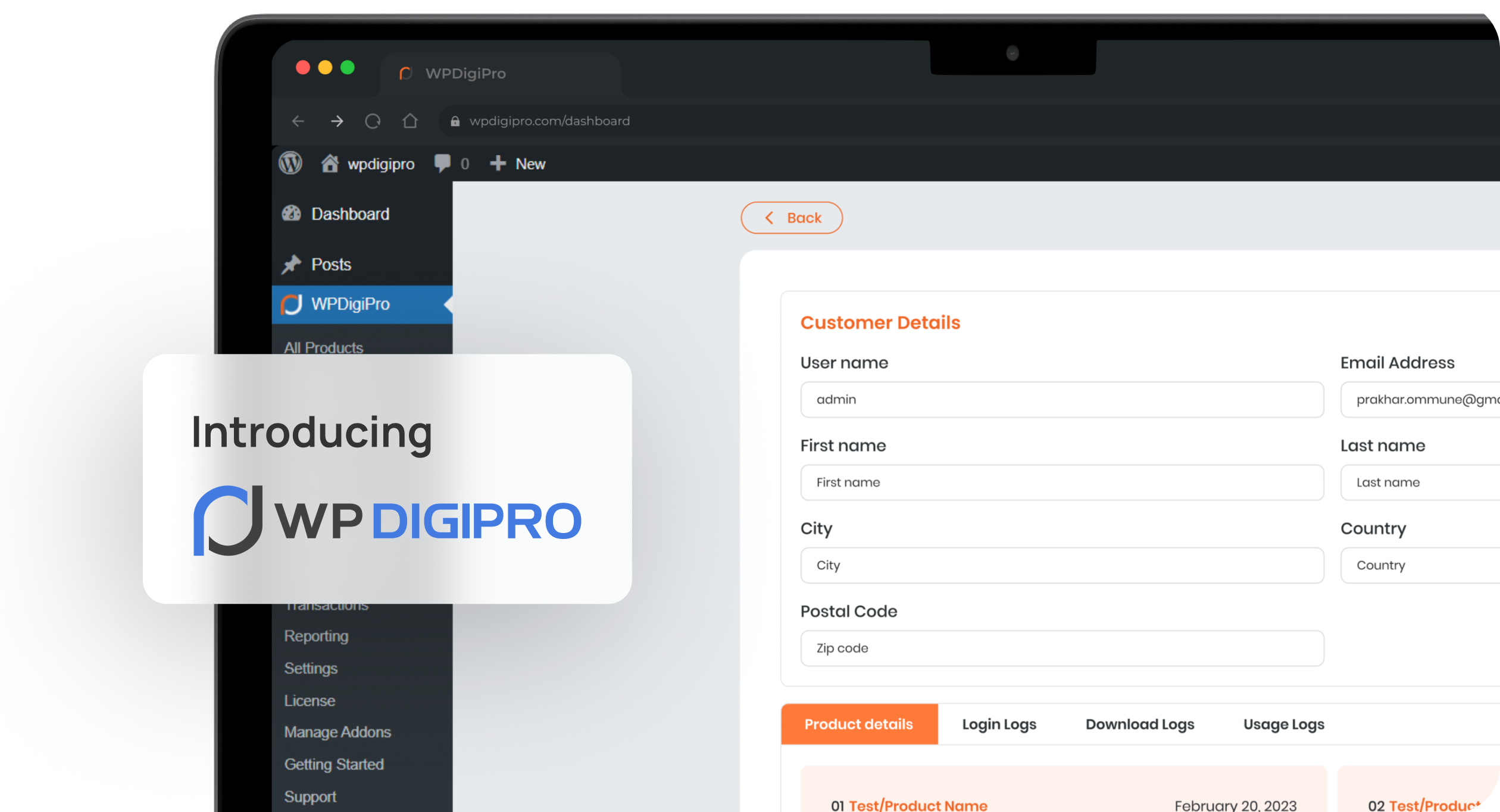Click the browser forward arrow icon
Image resolution: width=1500 pixels, height=812 pixels.
(337, 121)
